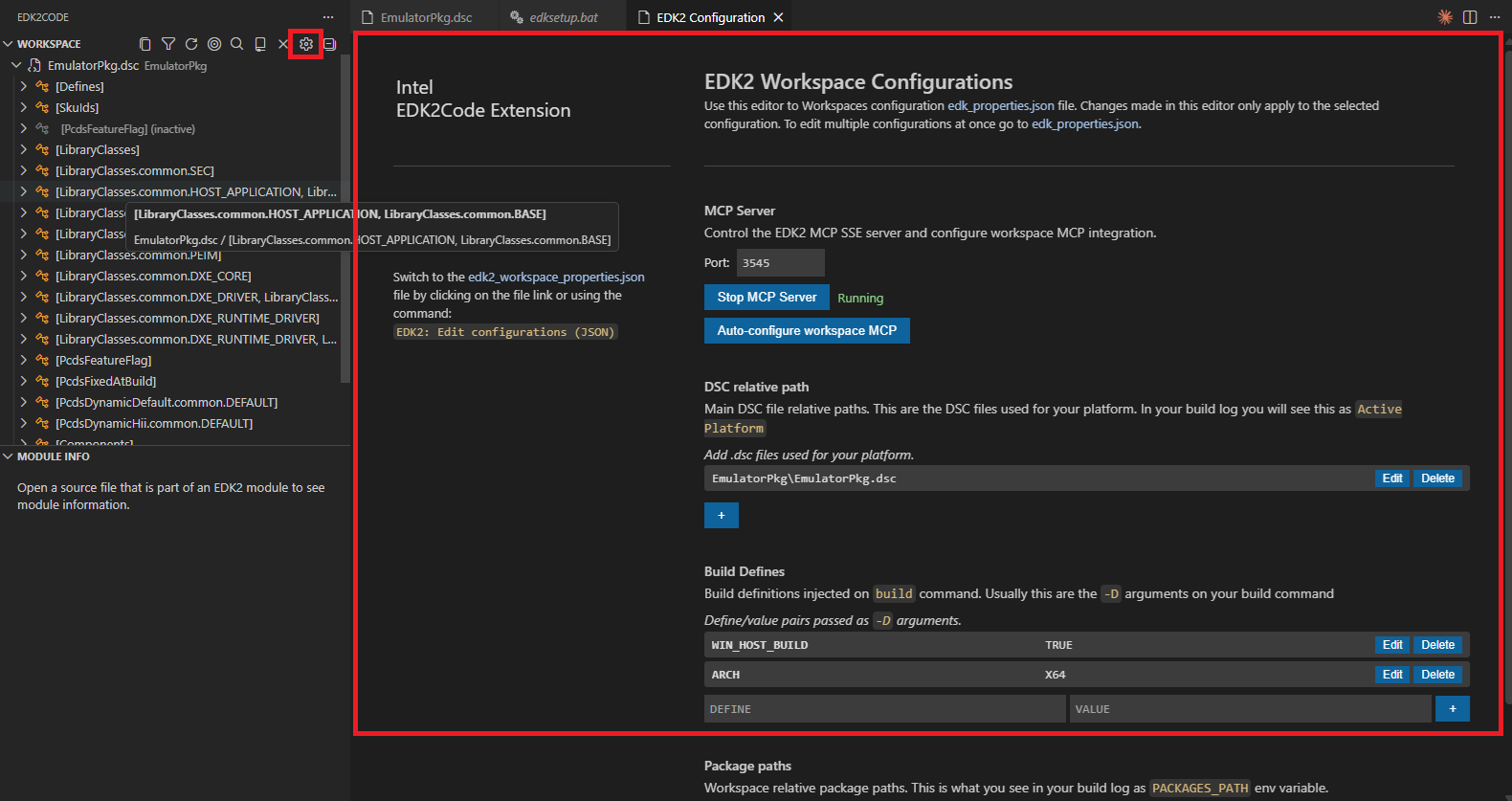Add a new DSC relative path
Screen dimensions: 1512x801
(722, 516)
